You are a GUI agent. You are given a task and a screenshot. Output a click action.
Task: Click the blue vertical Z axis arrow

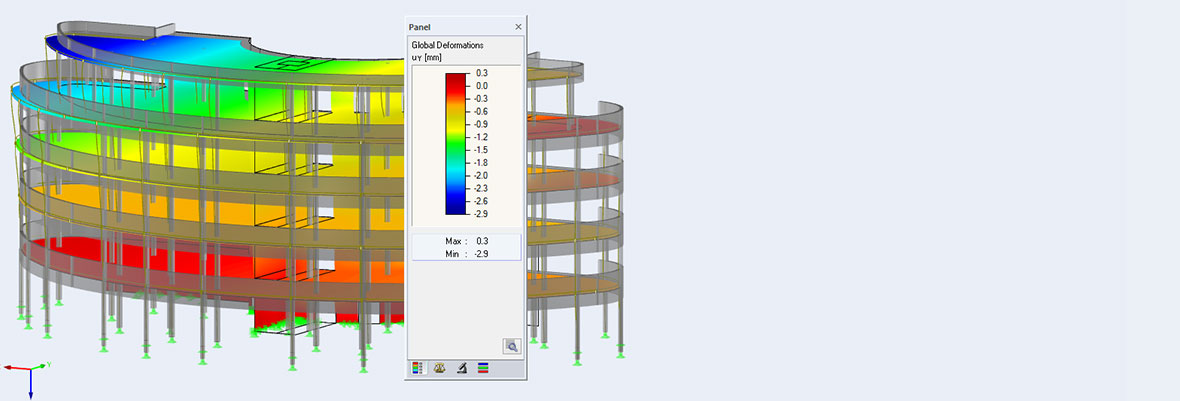point(30,386)
